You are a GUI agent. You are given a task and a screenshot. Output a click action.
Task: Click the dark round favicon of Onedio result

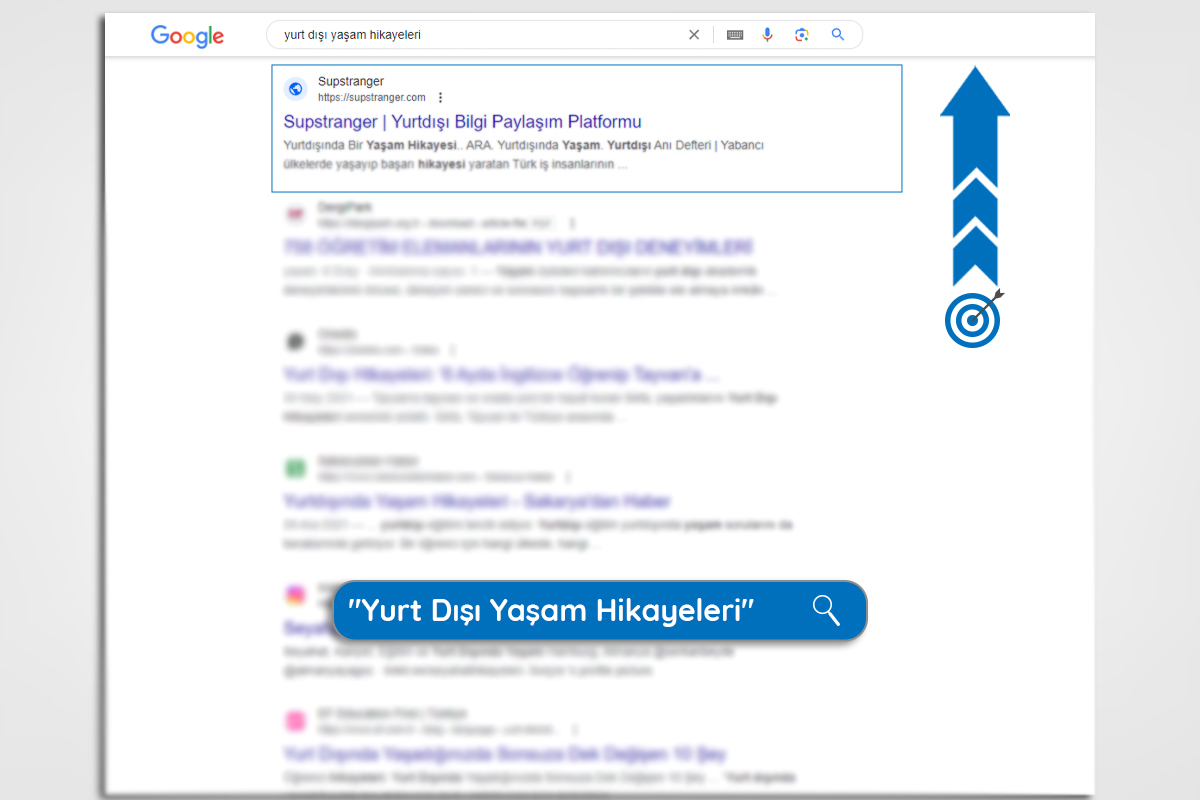(295, 342)
